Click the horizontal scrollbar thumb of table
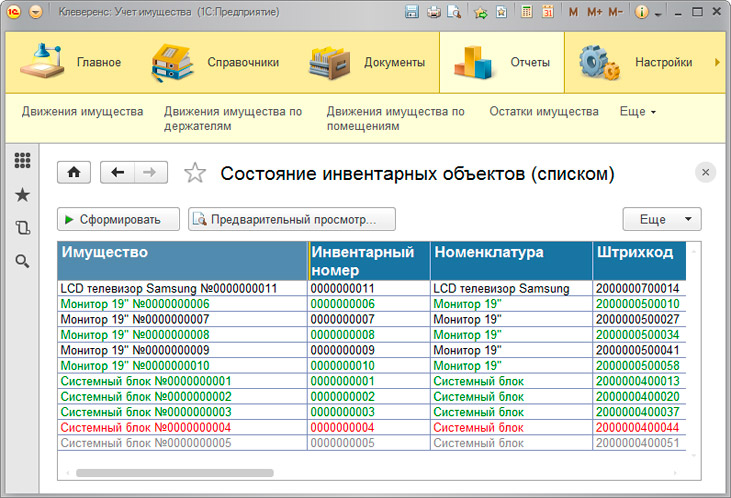Image resolution: width=731 pixels, height=498 pixels. click(175, 473)
